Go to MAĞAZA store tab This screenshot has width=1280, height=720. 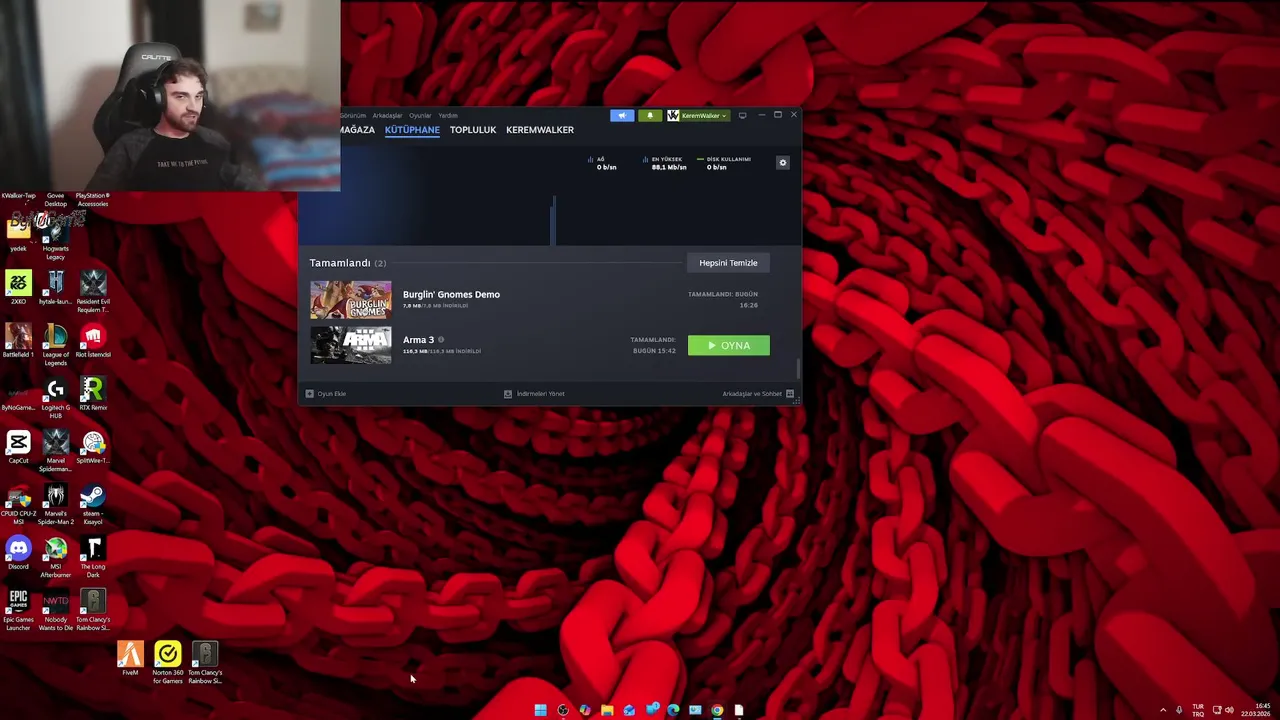click(x=357, y=130)
